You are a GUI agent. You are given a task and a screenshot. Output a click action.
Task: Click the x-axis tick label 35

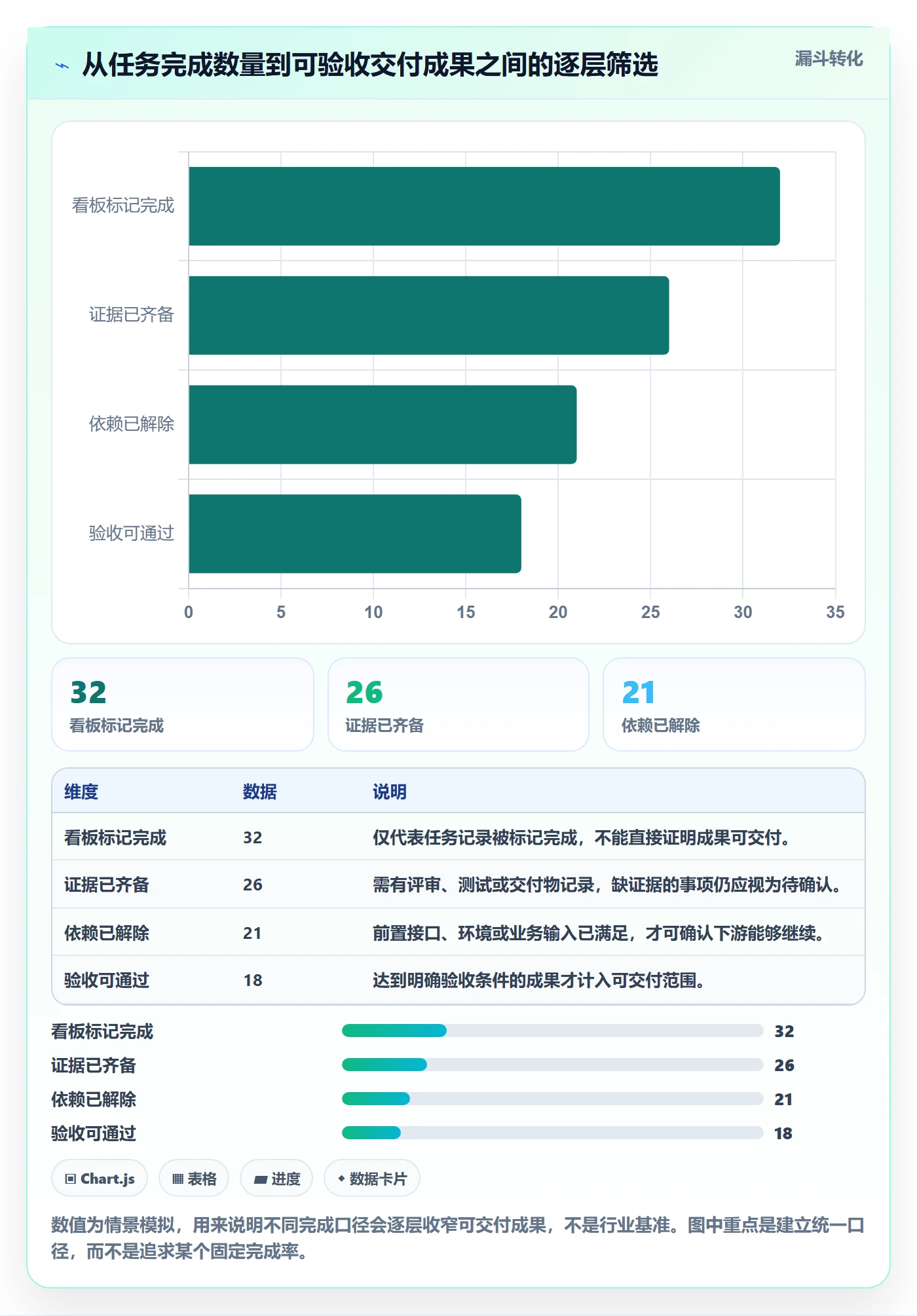835,612
